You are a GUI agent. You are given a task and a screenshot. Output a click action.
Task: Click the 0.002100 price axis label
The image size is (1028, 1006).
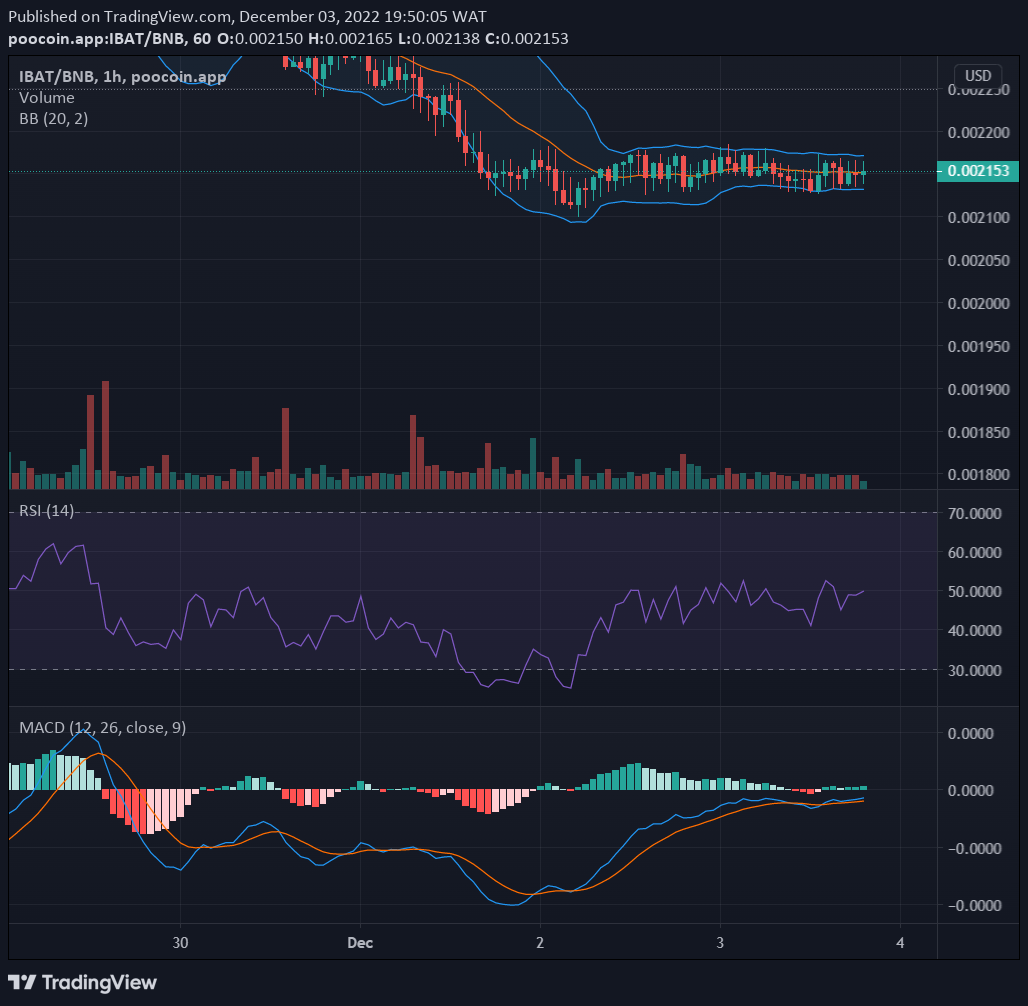tap(978, 217)
